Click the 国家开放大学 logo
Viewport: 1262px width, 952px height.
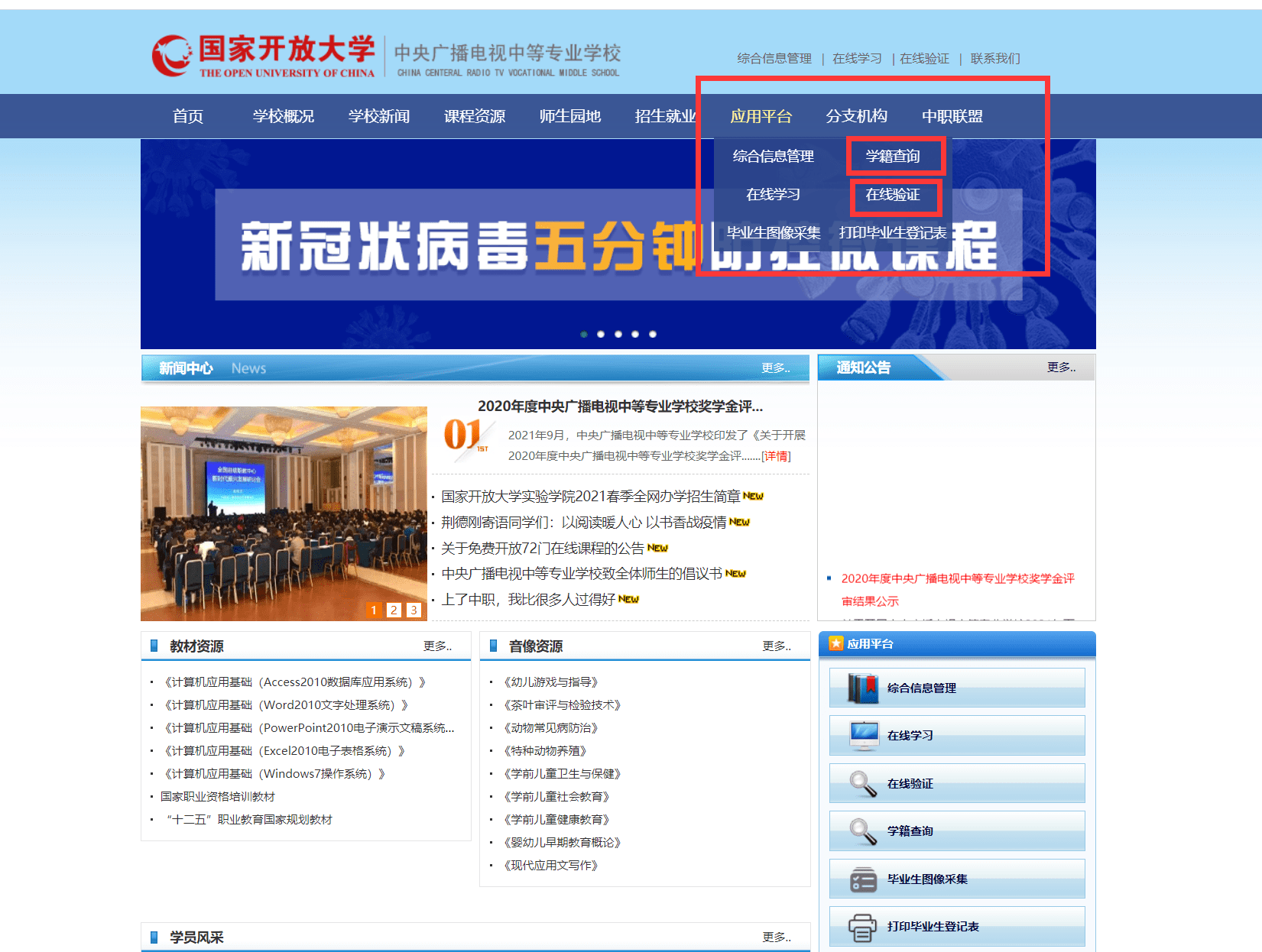264,56
